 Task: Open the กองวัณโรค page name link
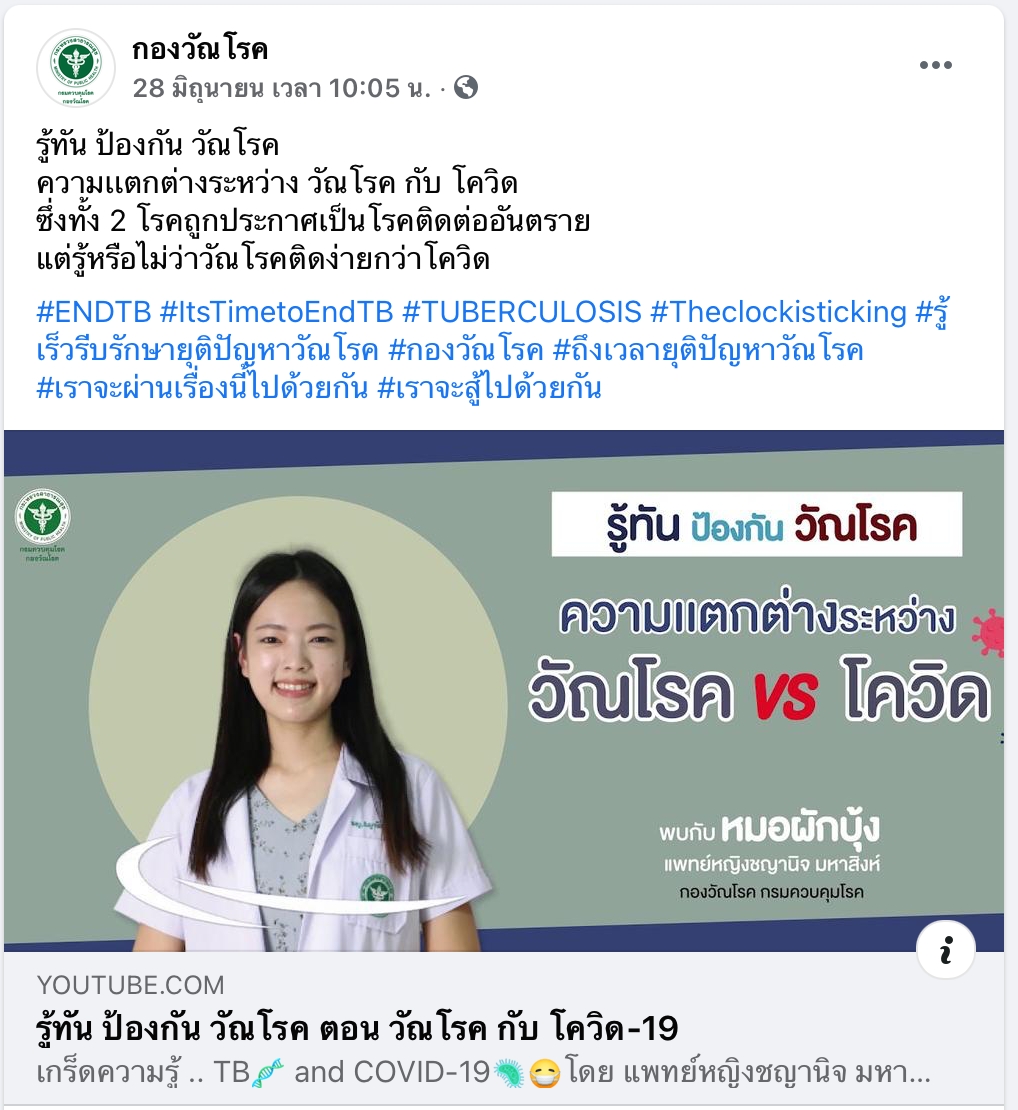tap(200, 49)
